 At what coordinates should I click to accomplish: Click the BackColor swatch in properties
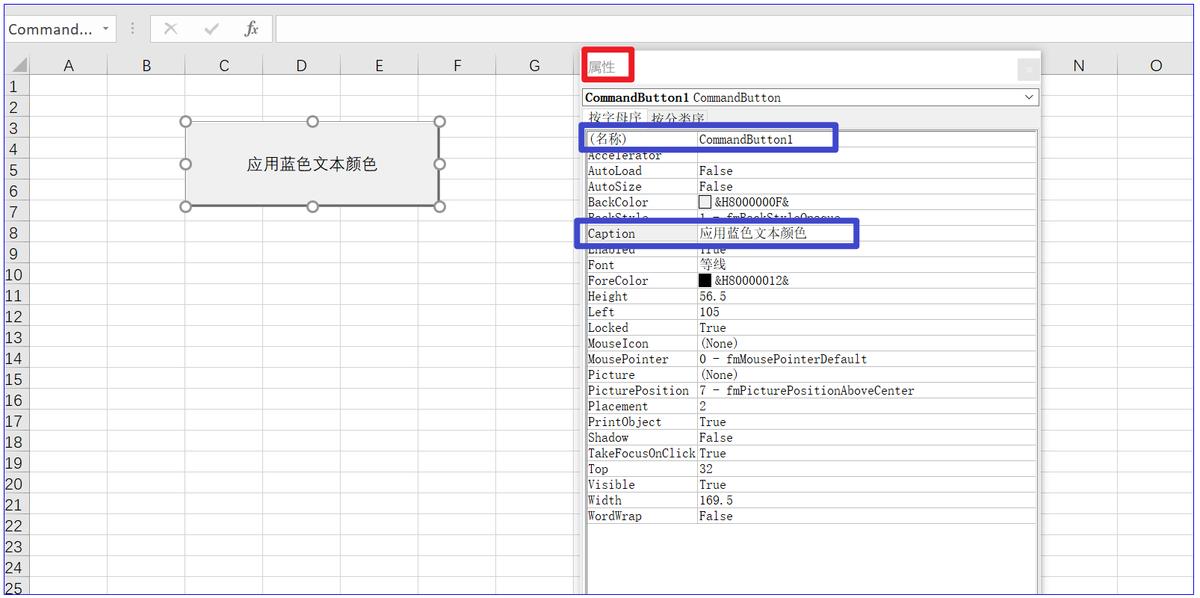705,202
